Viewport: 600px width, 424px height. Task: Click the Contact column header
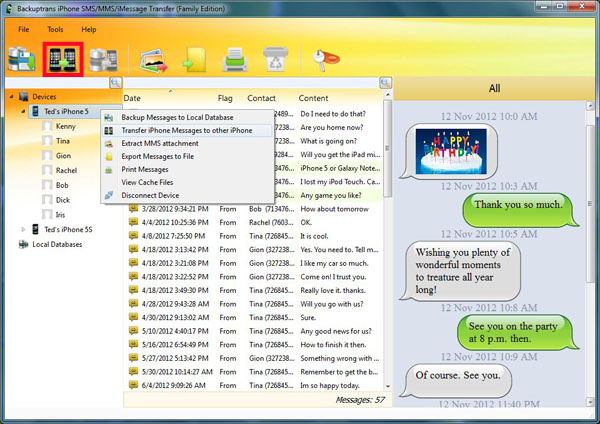261,98
